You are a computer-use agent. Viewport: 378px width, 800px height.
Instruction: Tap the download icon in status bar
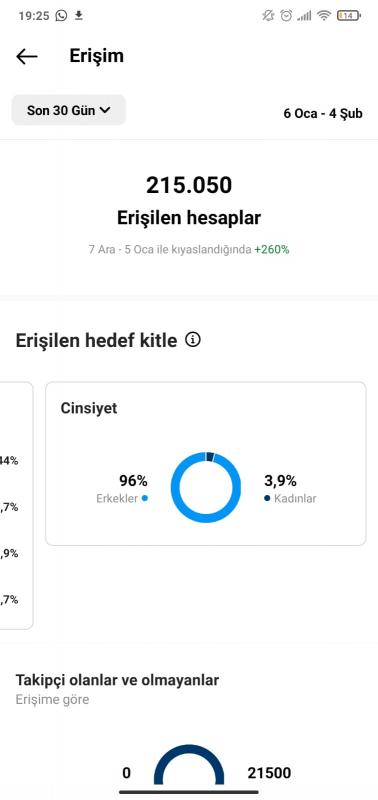coord(79,16)
